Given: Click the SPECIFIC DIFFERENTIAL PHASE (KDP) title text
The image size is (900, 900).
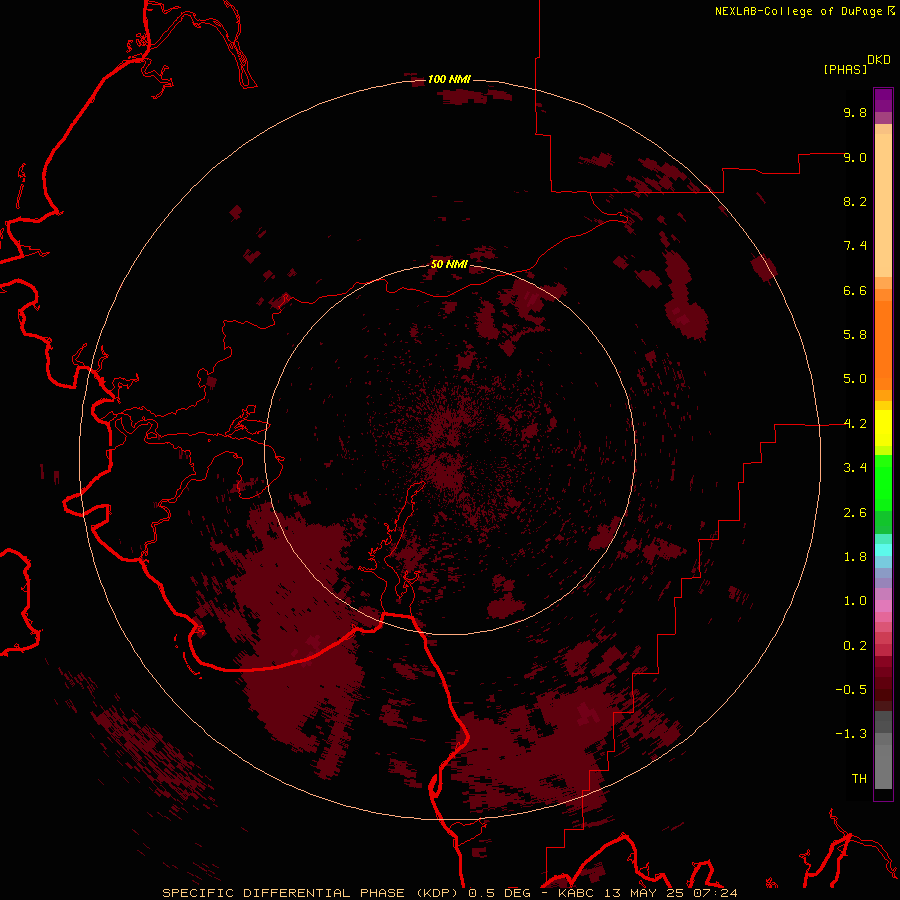Looking at the screenshot, I should pyautogui.click(x=312, y=893).
